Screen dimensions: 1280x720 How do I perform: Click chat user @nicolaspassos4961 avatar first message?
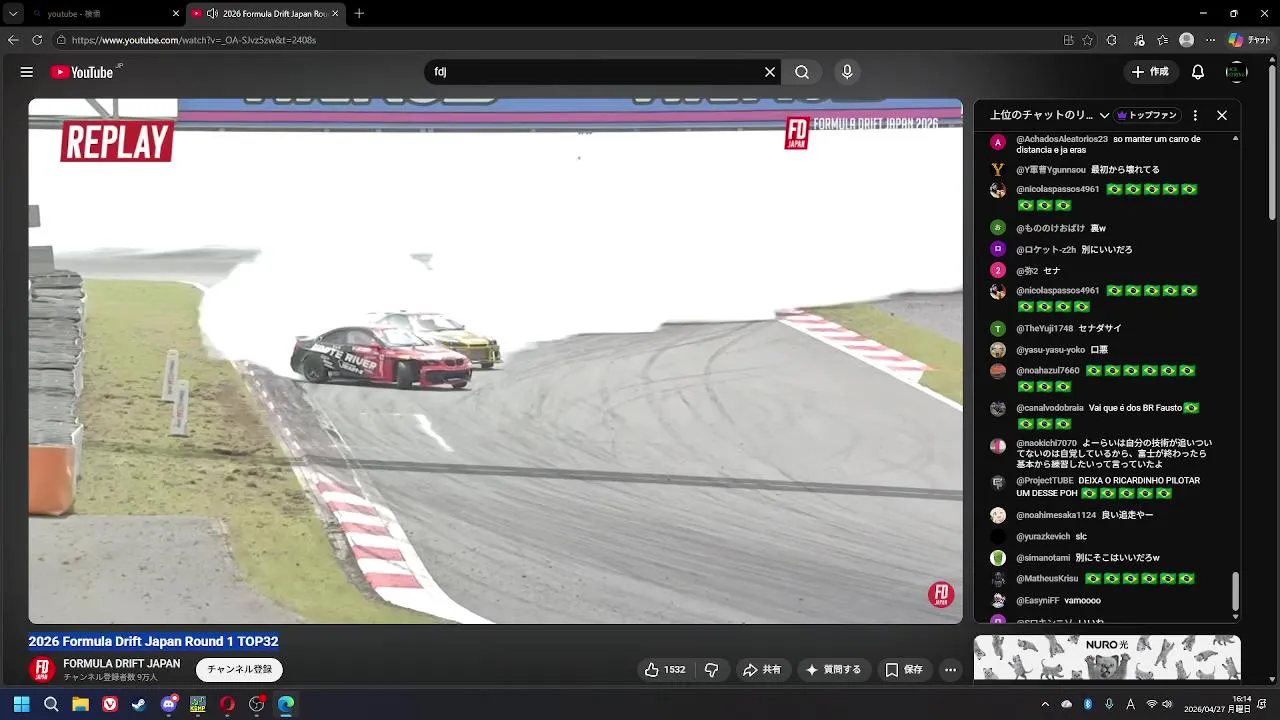coord(997,190)
